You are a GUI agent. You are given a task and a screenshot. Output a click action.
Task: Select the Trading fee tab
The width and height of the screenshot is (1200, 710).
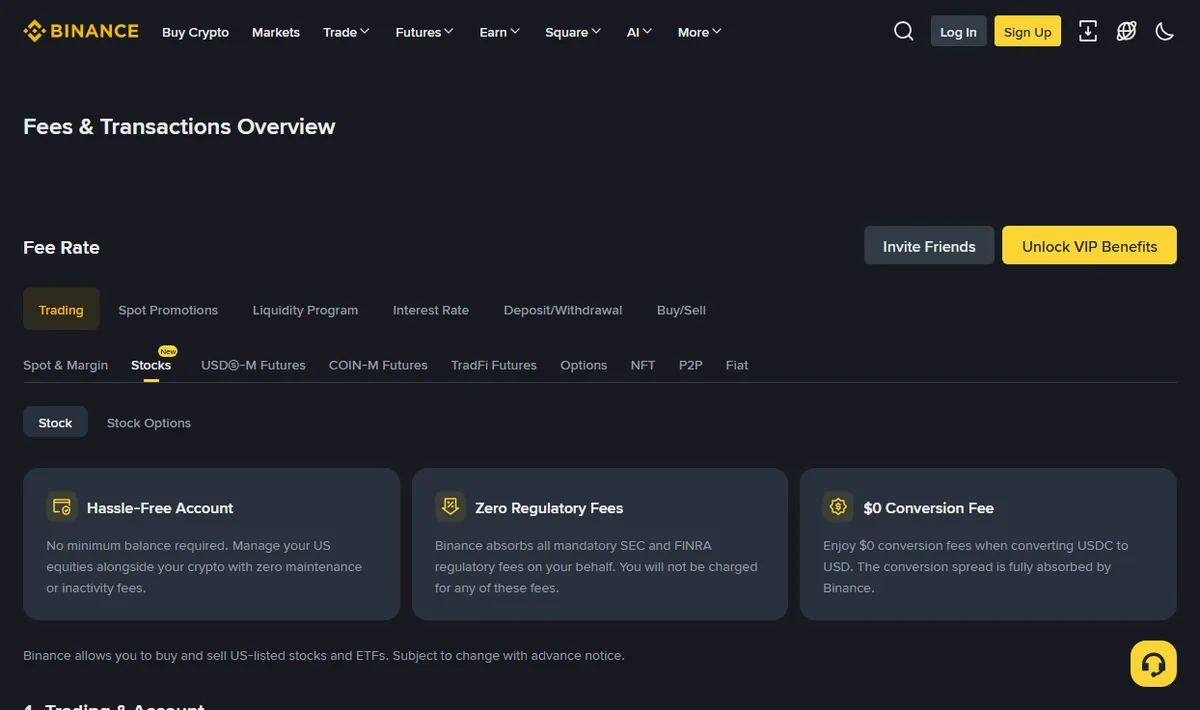coord(61,310)
